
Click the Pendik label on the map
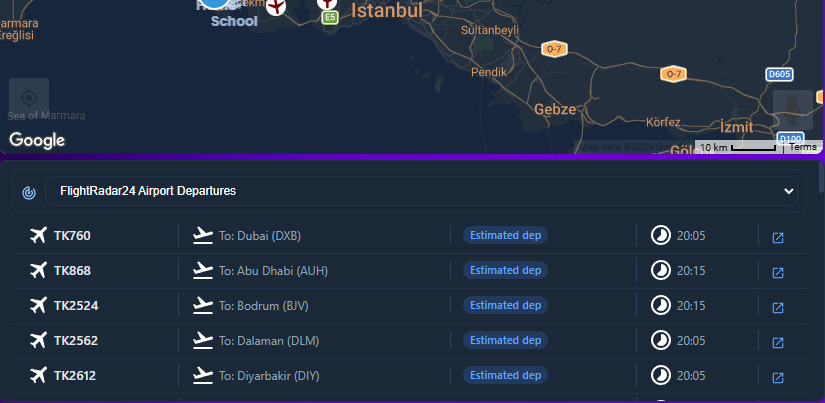[x=489, y=72]
